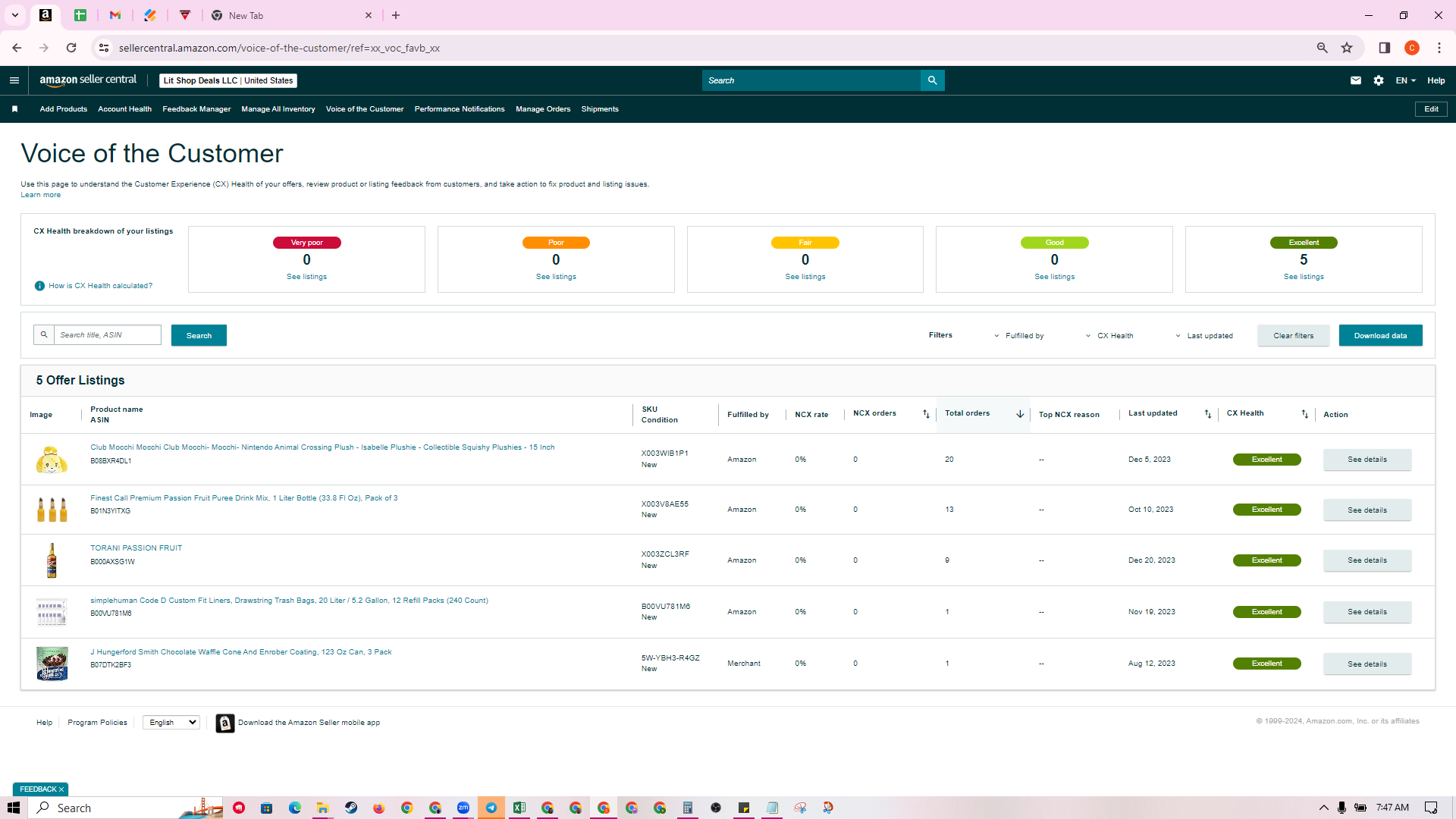Click the Help link in header
Screen dimensions: 1456x819
pos(1436,80)
